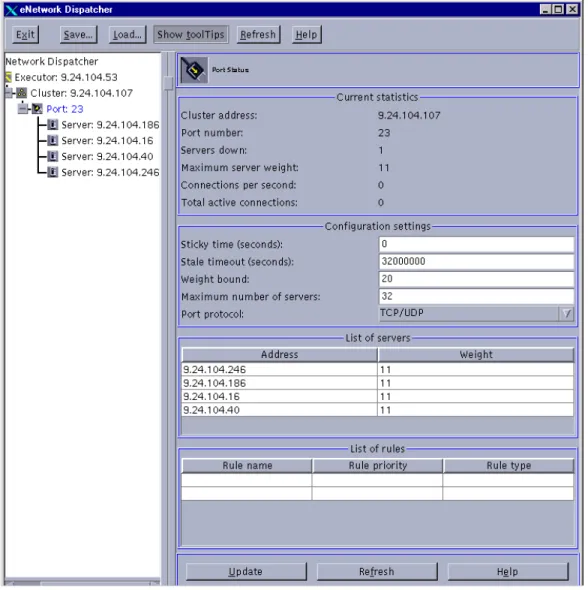Select Server: 9.24.104.186 in tree
The height and width of the screenshot is (590, 588).
pyautogui.click(x=110, y=125)
